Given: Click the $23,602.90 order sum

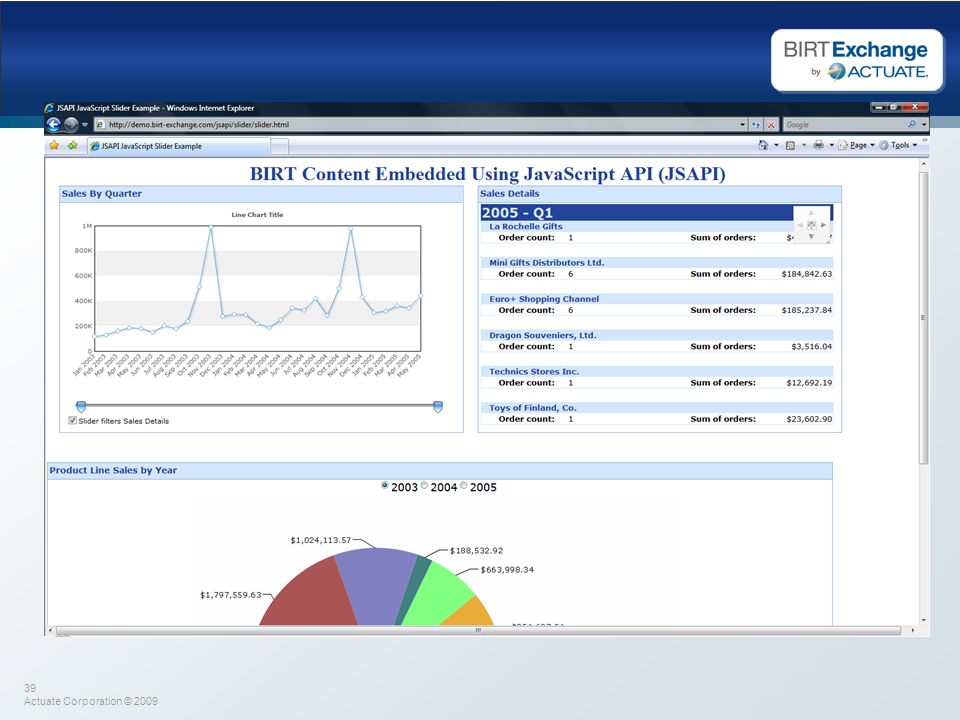Looking at the screenshot, I should tap(809, 419).
